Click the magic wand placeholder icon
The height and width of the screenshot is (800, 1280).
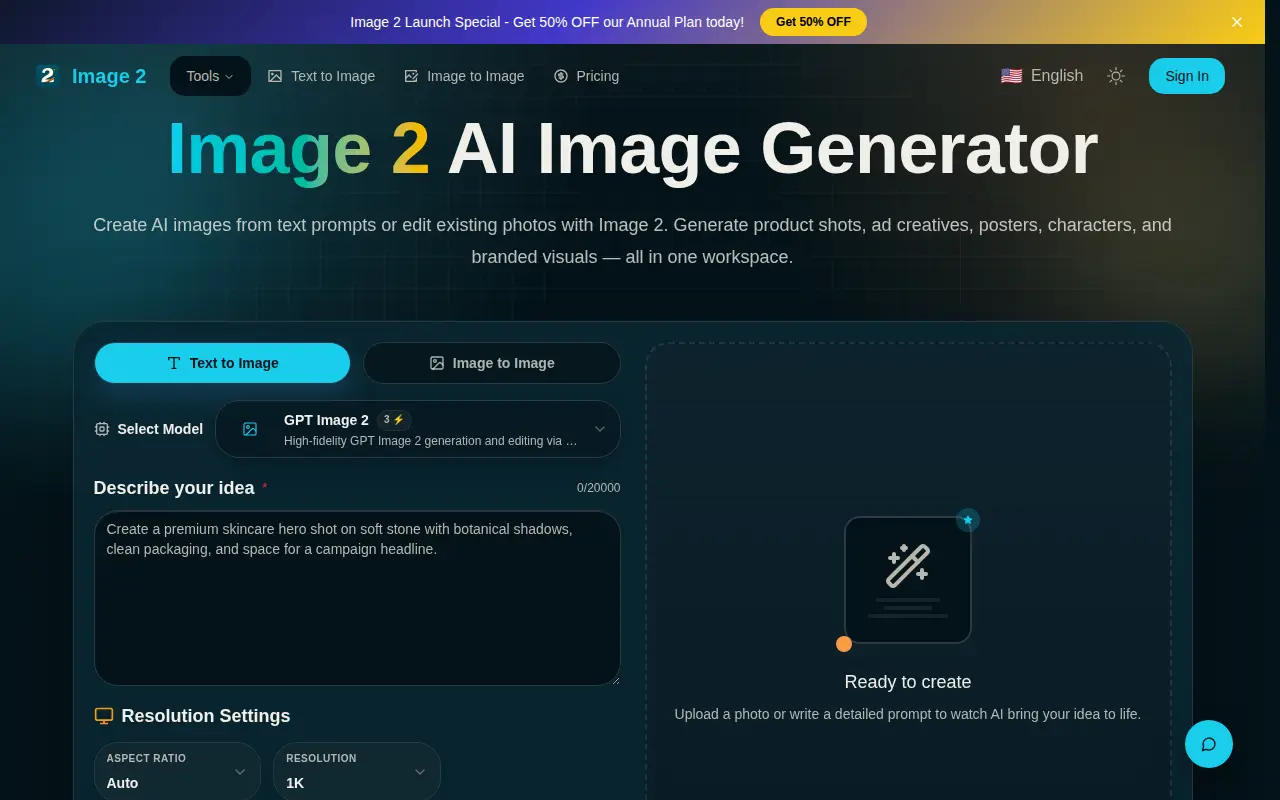908,566
